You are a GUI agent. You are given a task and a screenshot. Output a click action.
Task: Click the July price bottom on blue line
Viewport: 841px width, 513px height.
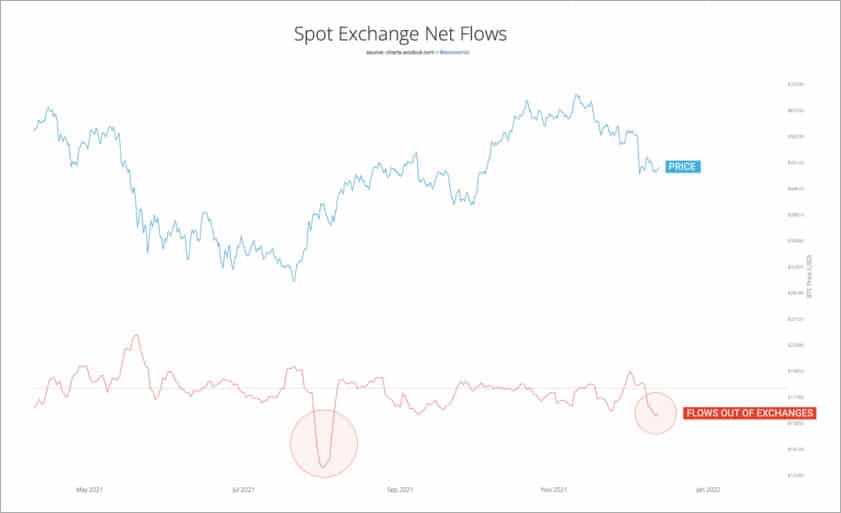[x=293, y=280]
